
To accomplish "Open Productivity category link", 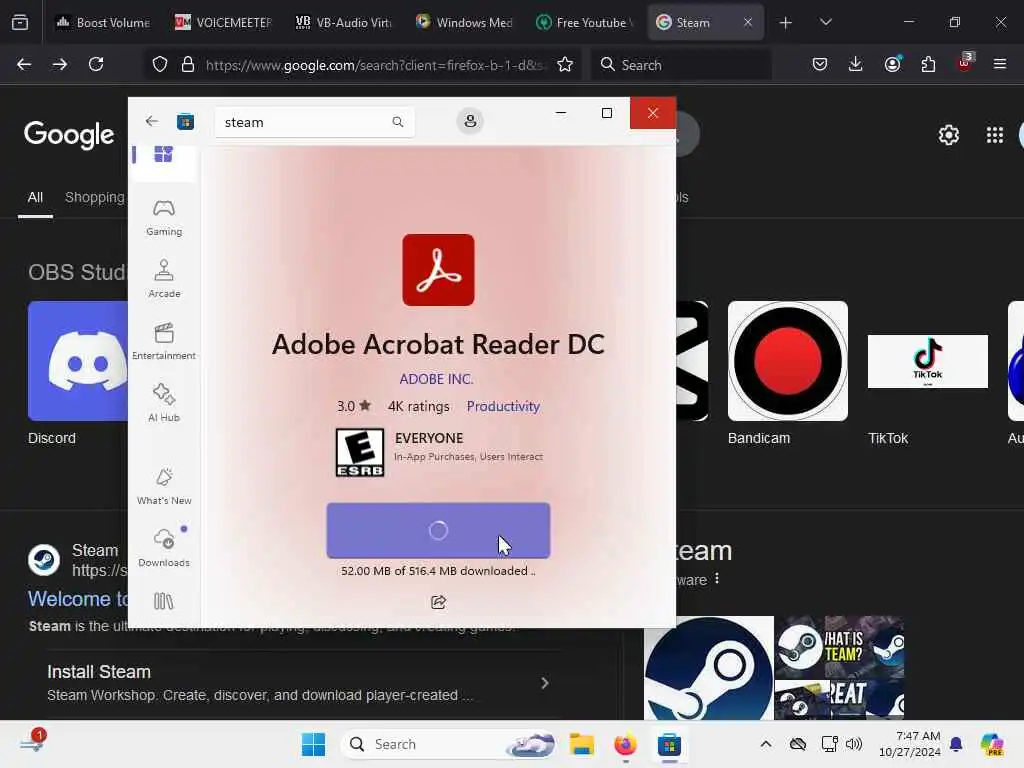I will tap(503, 406).
